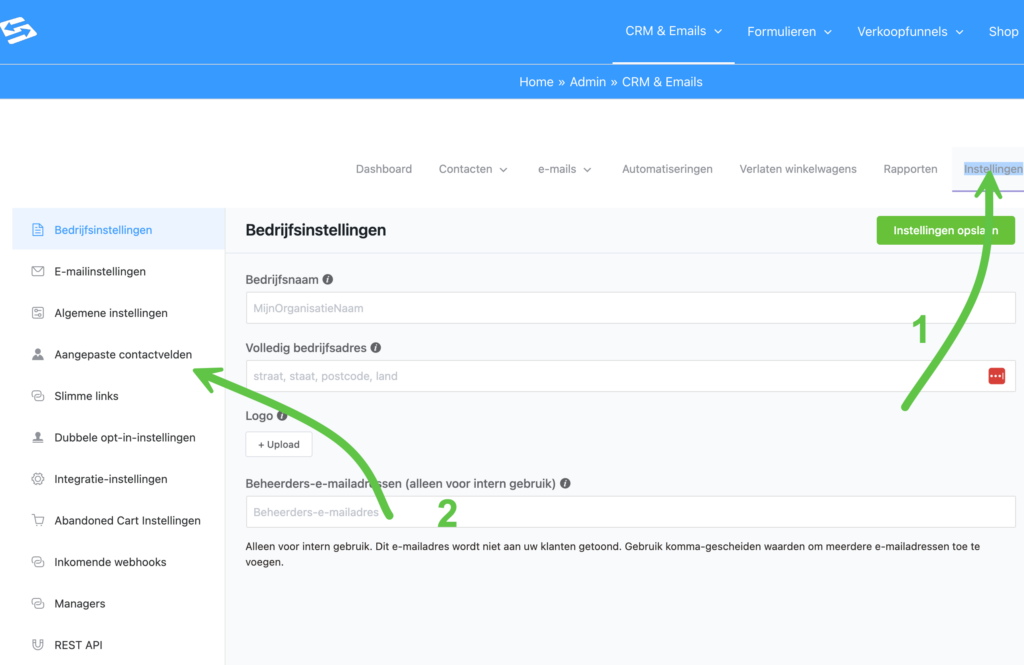Open the Rapporten tab
The width and height of the screenshot is (1024, 665).
910,169
